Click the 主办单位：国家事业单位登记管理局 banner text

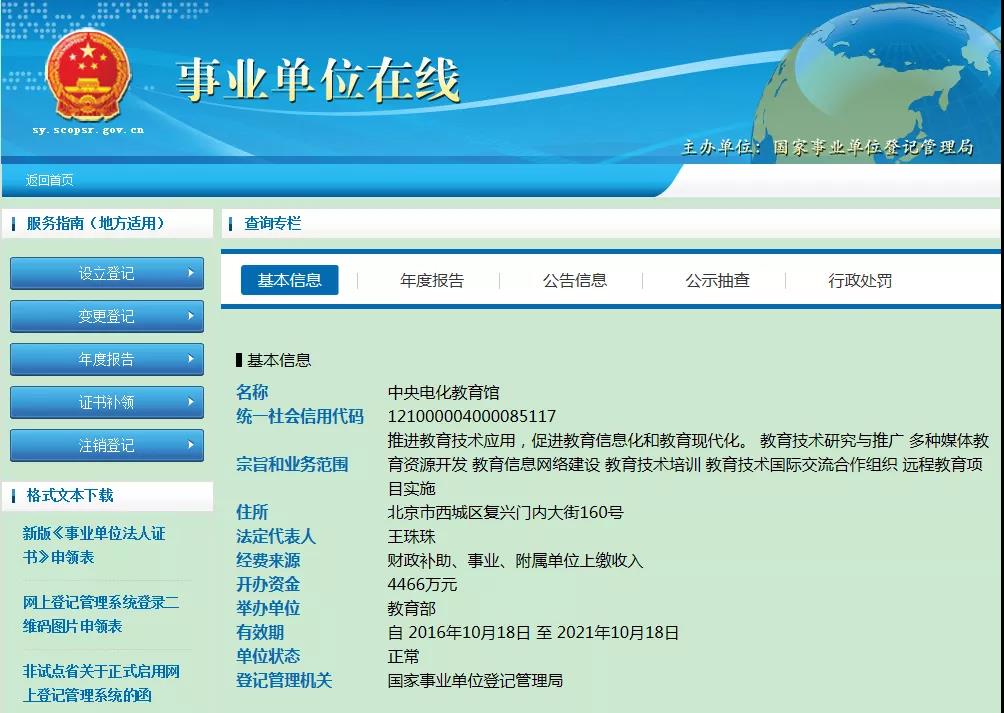pos(827,147)
